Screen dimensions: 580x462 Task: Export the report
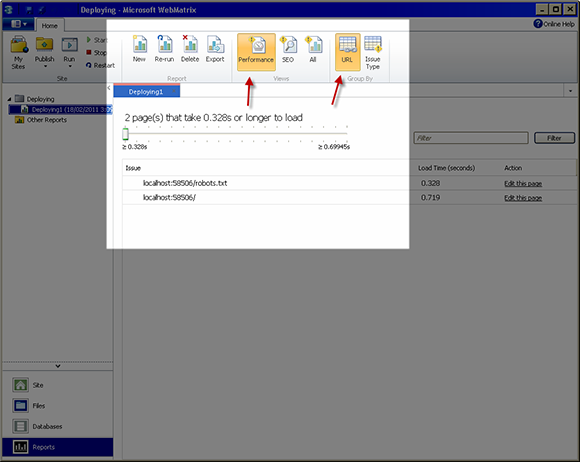click(x=215, y=48)
